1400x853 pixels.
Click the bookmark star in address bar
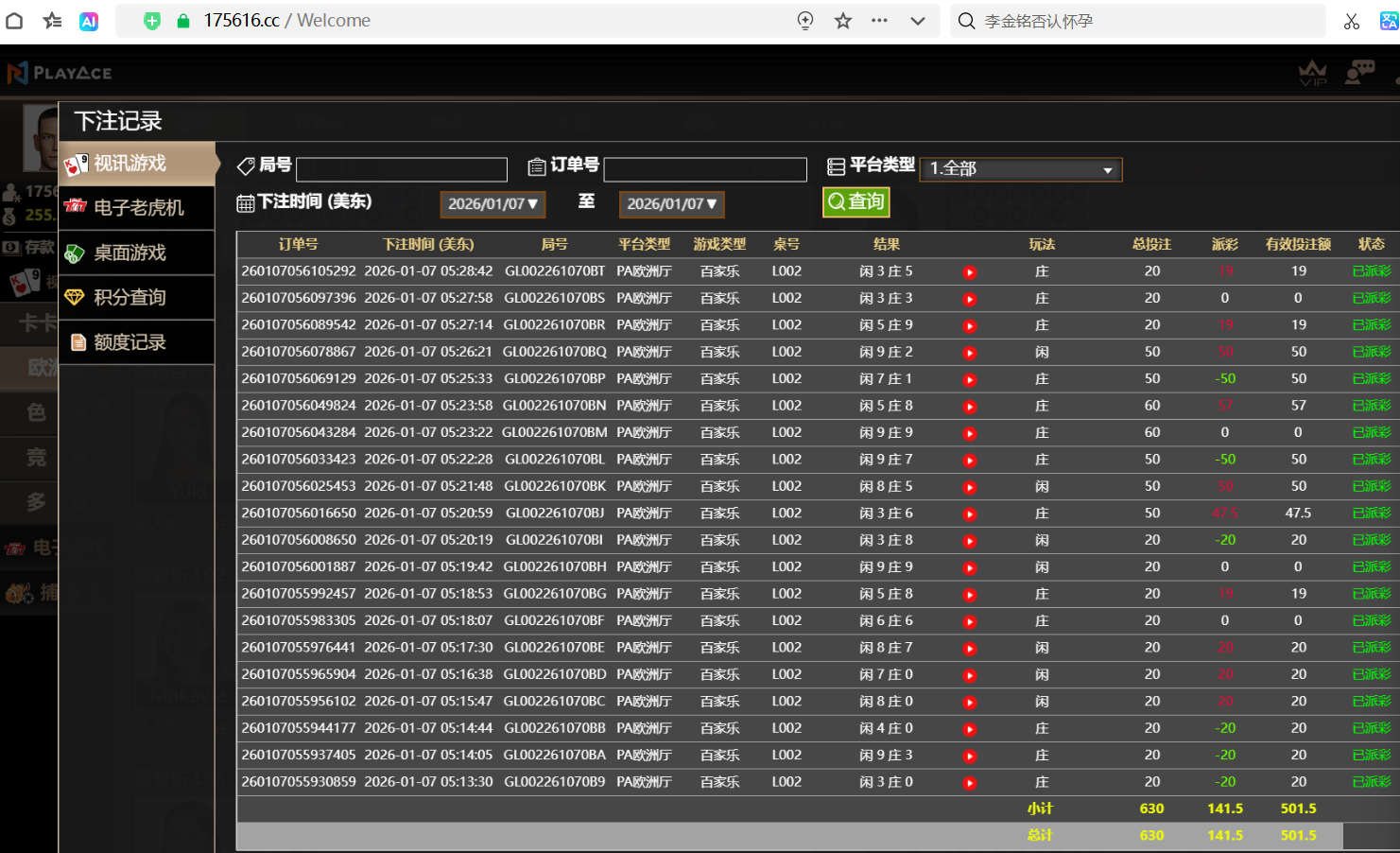click(x=843, y=21)
